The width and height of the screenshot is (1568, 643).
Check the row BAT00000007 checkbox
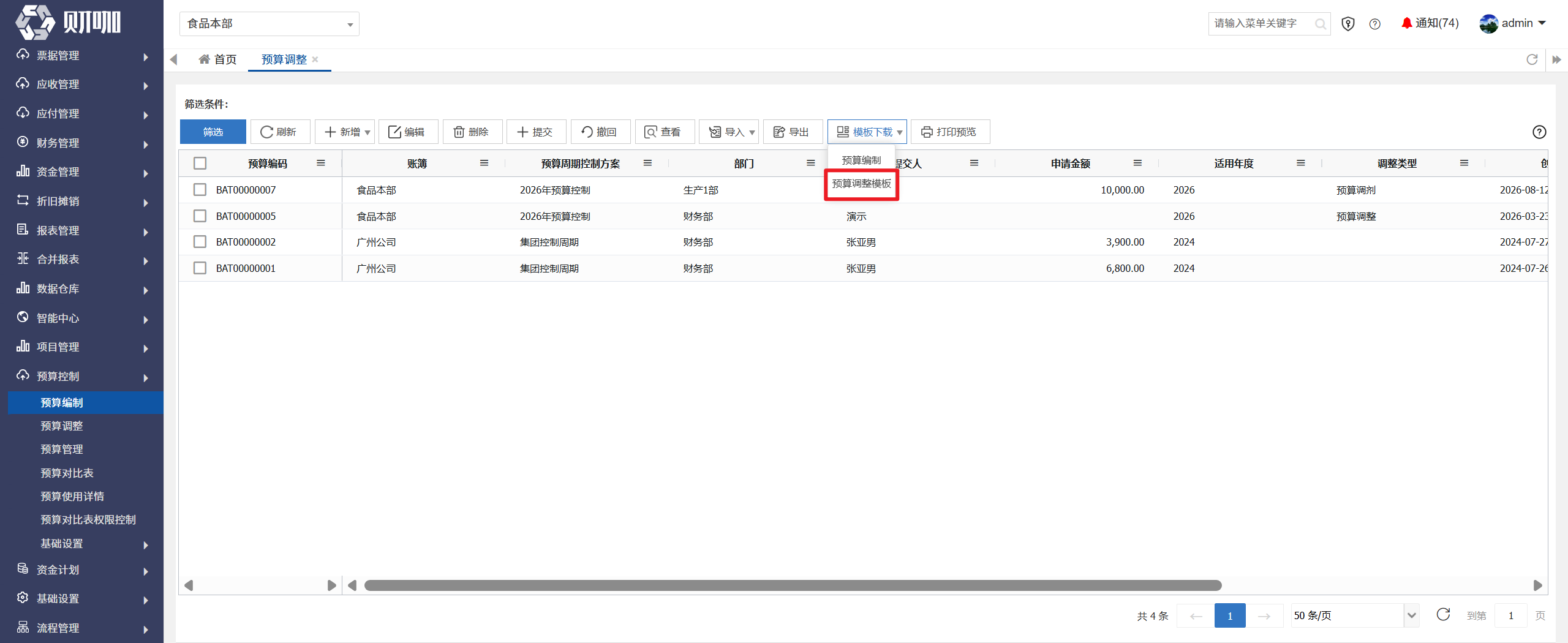[200, 190]
